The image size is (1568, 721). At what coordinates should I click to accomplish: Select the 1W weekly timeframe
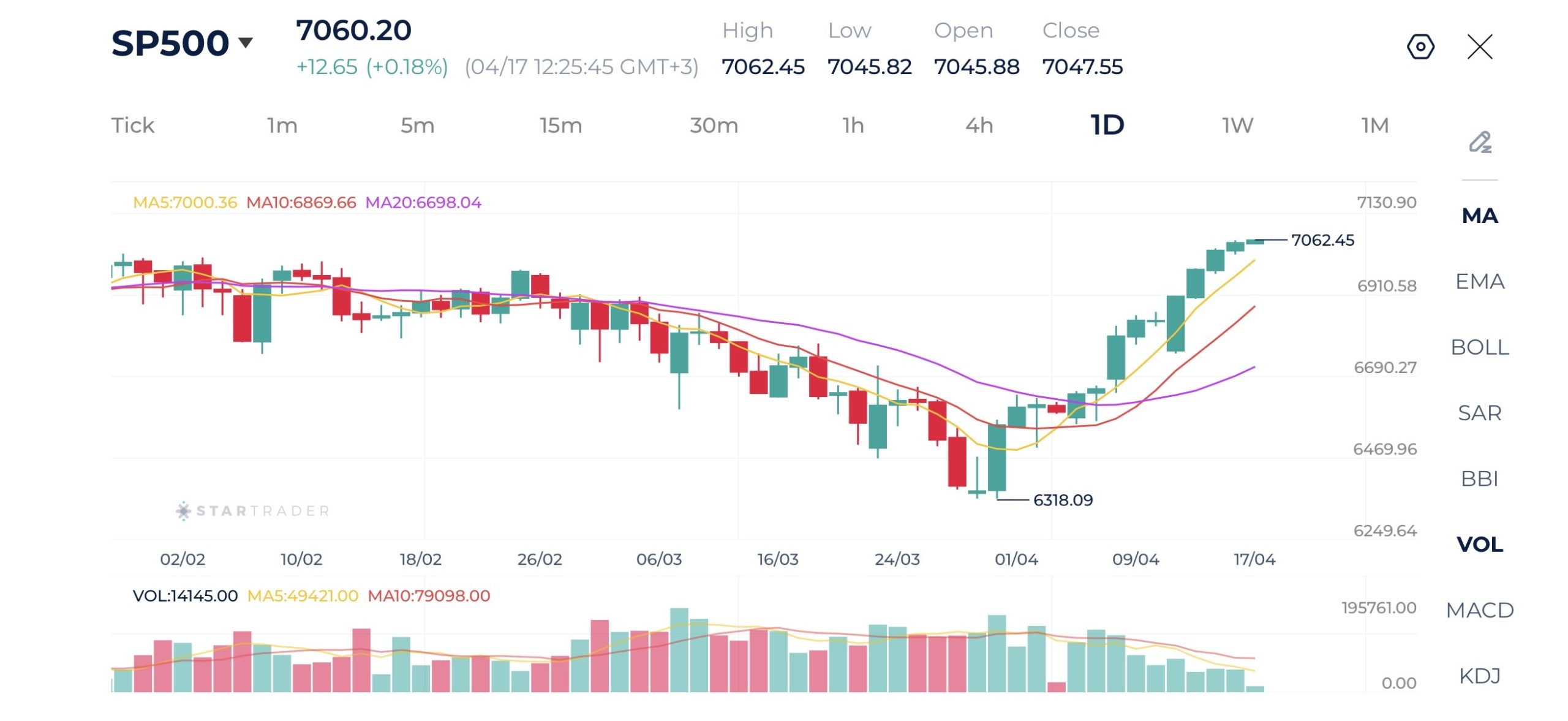coord(1237,126)
